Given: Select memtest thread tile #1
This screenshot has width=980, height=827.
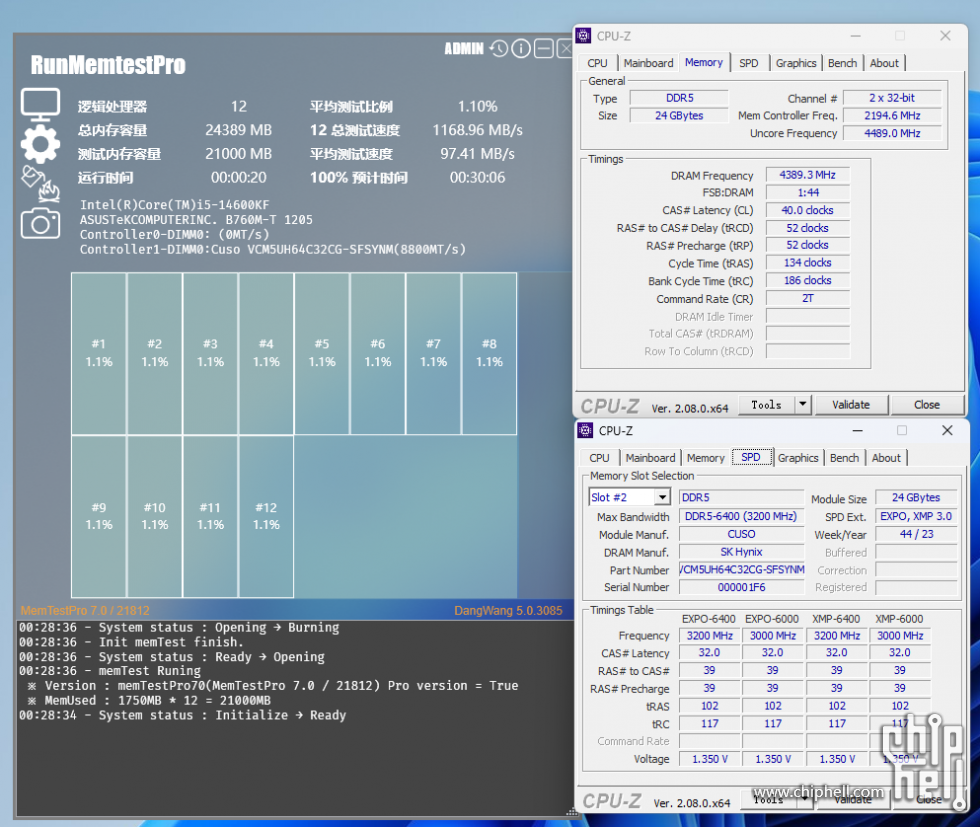Looking at the screenshot, I should tap(99, 353).
